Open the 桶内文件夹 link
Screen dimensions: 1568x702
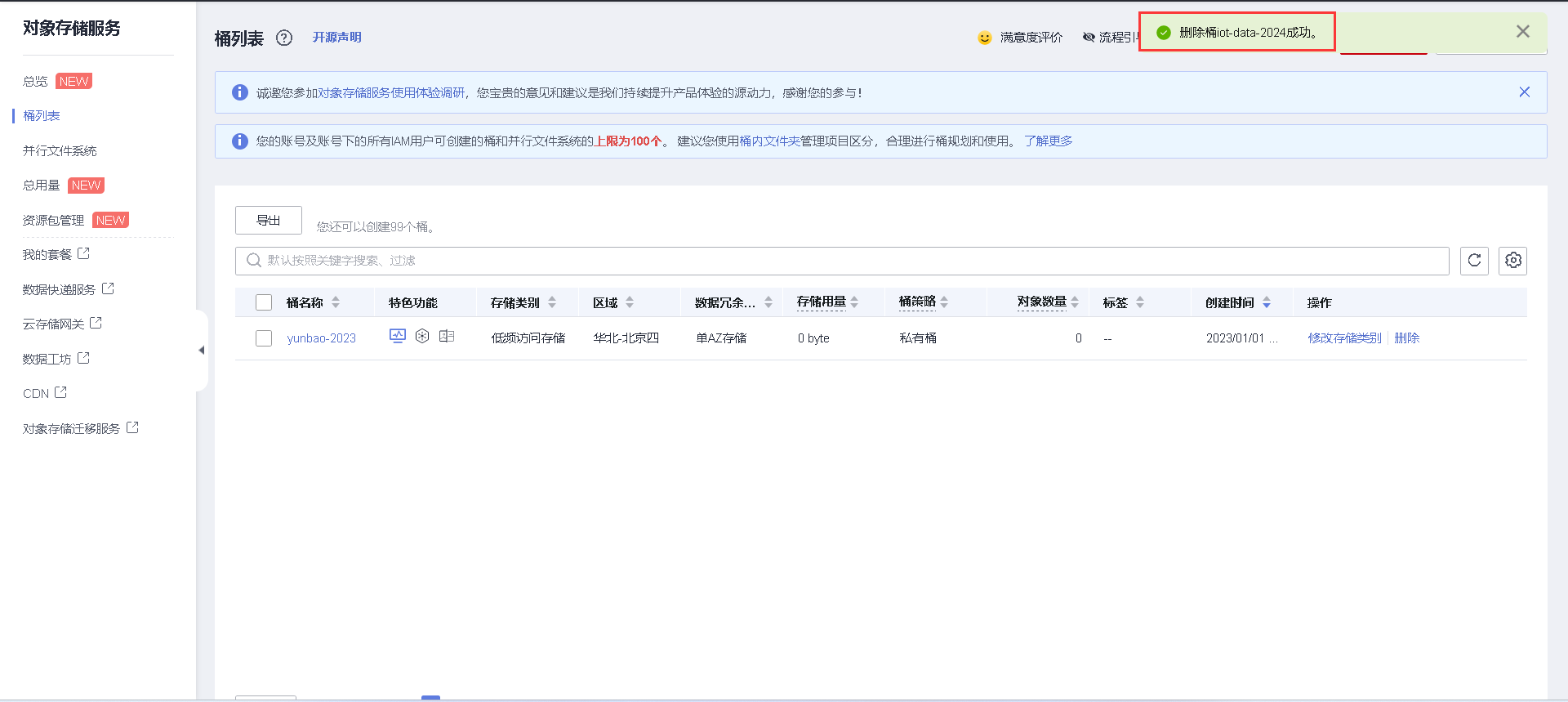point(769,141)
